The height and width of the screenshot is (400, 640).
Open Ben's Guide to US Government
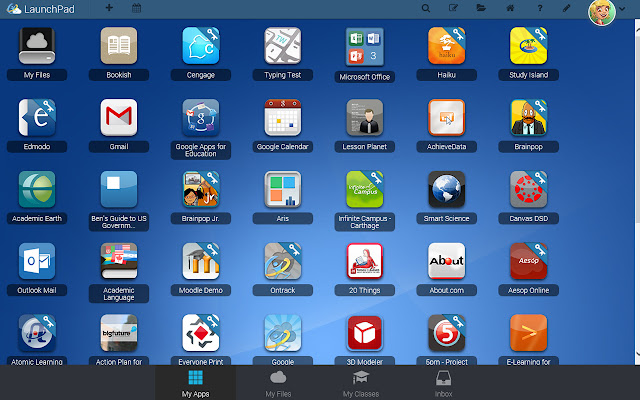click(119, 189)
